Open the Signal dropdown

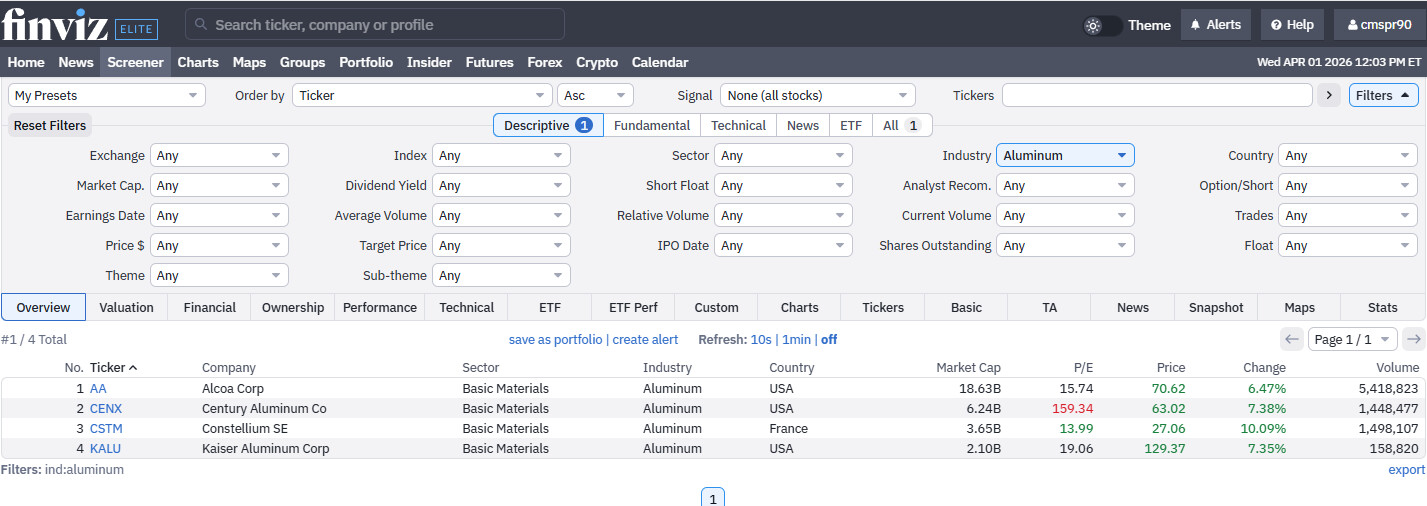tap(817, 96)
